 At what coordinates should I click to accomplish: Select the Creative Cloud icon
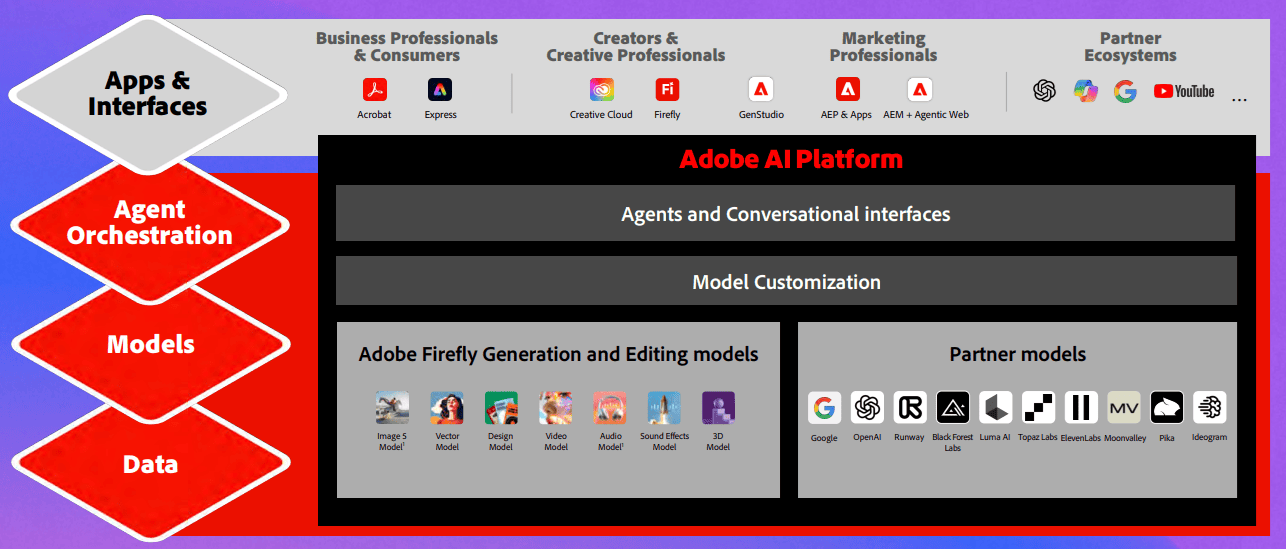601,90
